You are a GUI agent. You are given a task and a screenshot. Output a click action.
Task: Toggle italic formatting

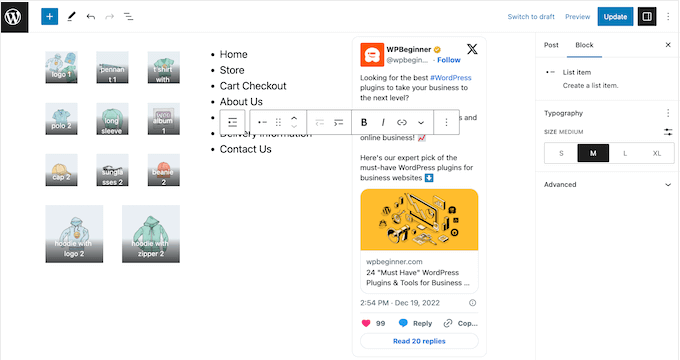383,122
